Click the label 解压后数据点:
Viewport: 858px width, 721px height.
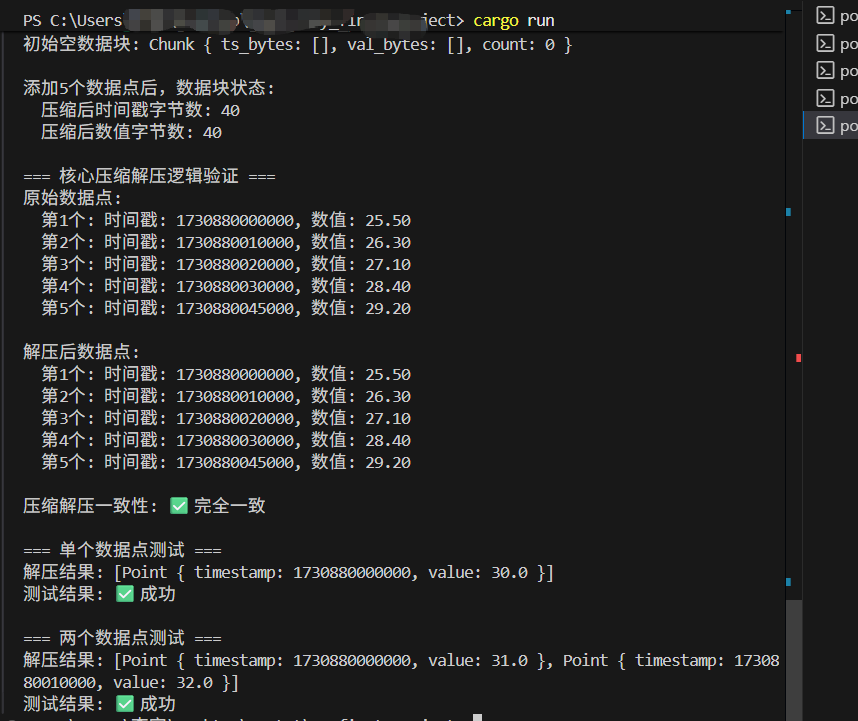pyautogui.click(x=81, y=352)
